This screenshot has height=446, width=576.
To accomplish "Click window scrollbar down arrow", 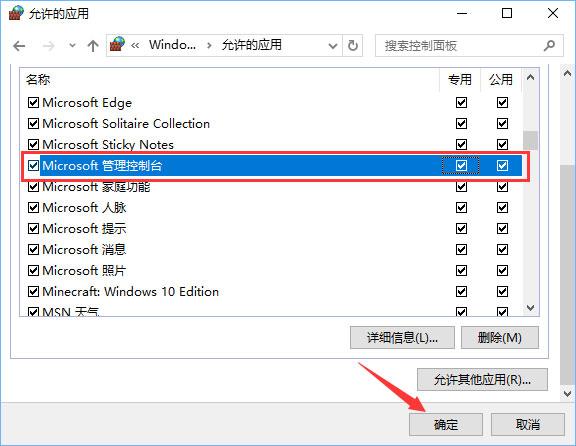I will (x=567, y=393).
